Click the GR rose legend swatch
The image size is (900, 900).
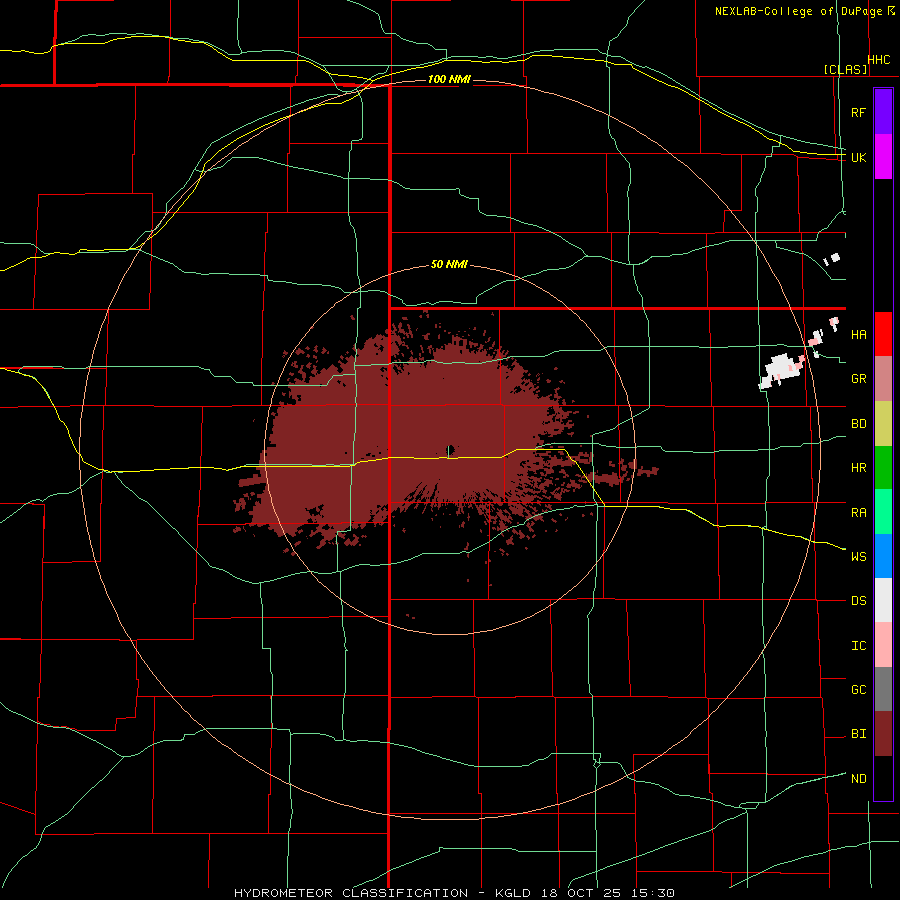[x=883, y=379]
